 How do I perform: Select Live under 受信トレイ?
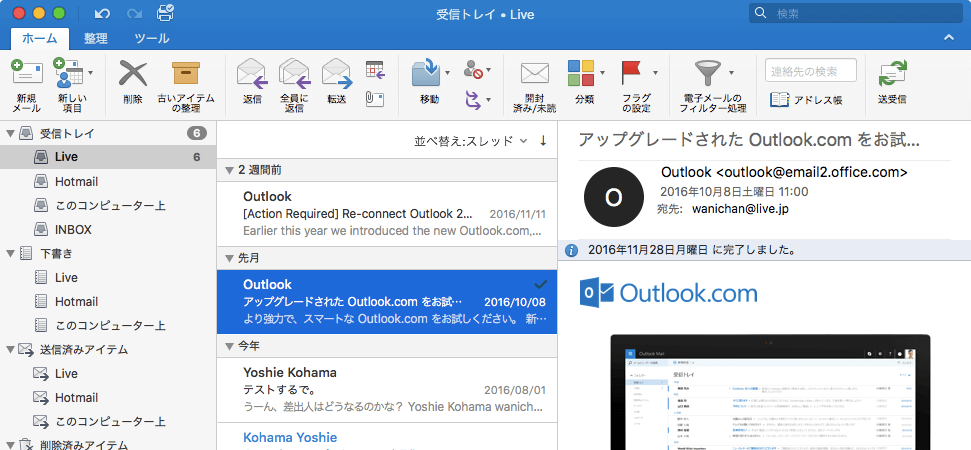coord(108,157)
